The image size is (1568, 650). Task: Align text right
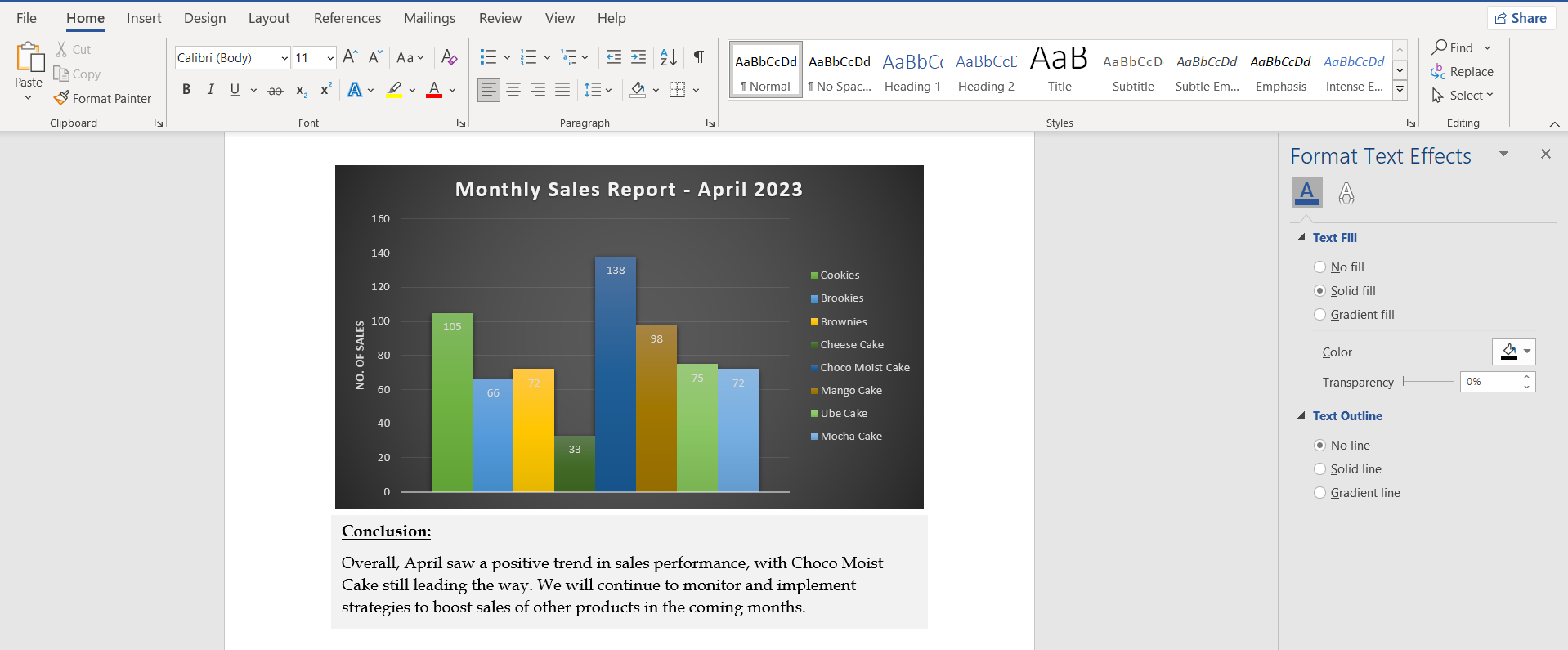click(x=538, y=90)
